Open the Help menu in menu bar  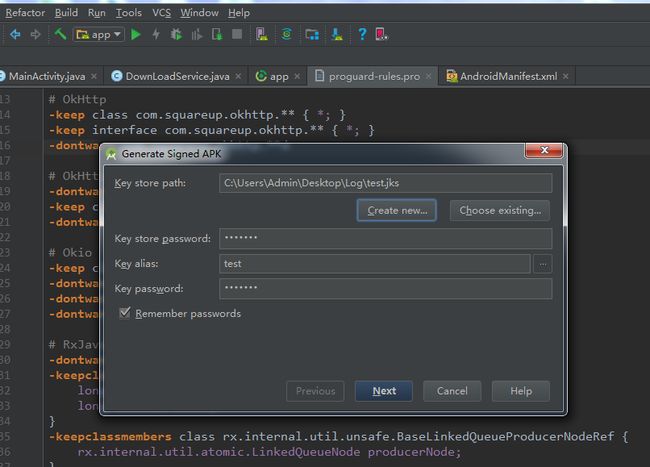click(239, 13)
